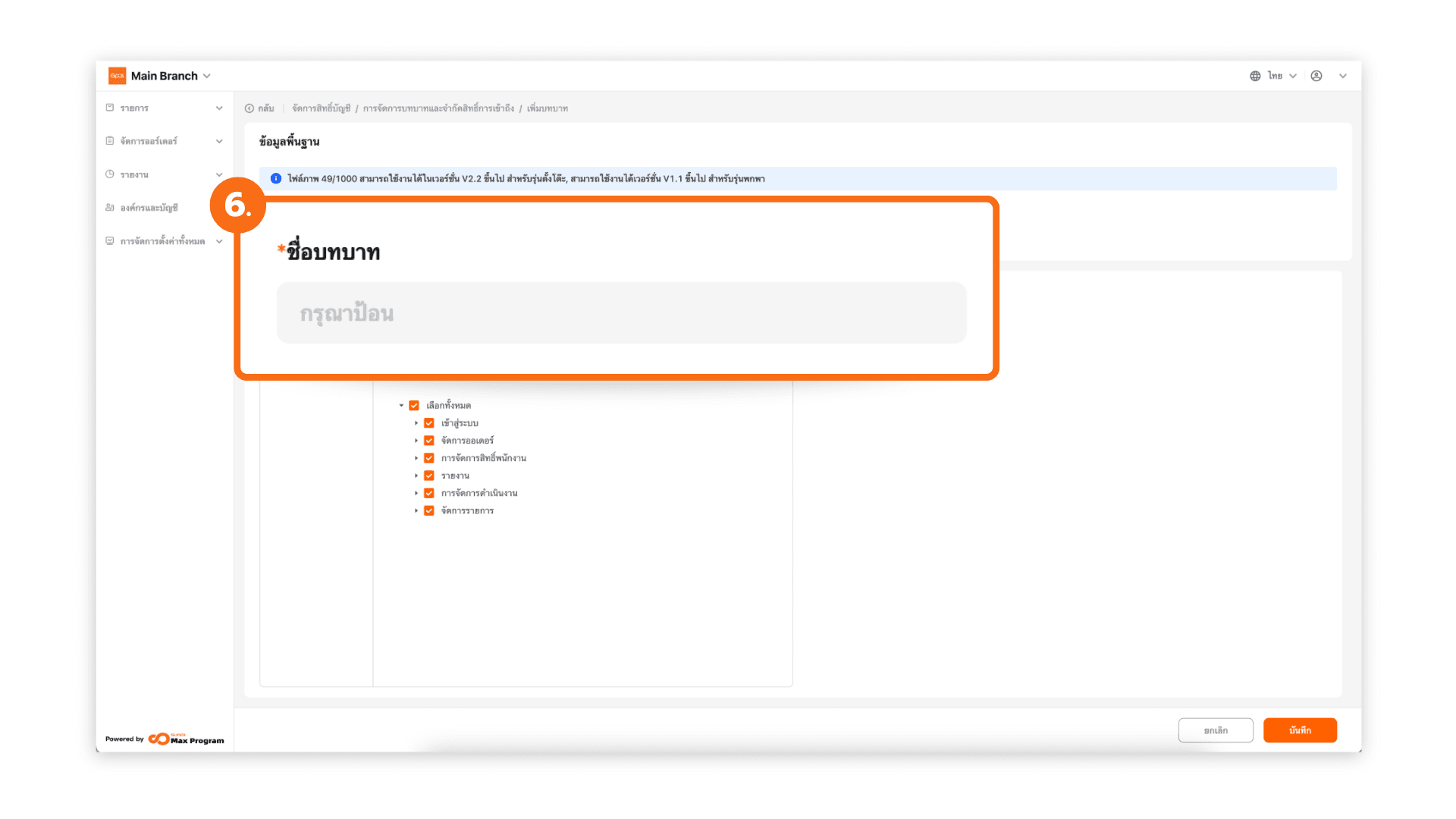
Task: Click the จัดการสิทธิ์บัญชี breadcrumb link
Action: tap(321, 108)
